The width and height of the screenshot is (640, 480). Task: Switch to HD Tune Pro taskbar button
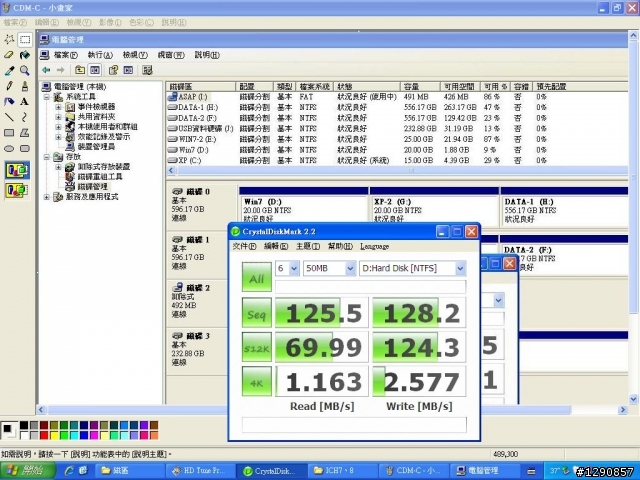click(x=200, y=471)
